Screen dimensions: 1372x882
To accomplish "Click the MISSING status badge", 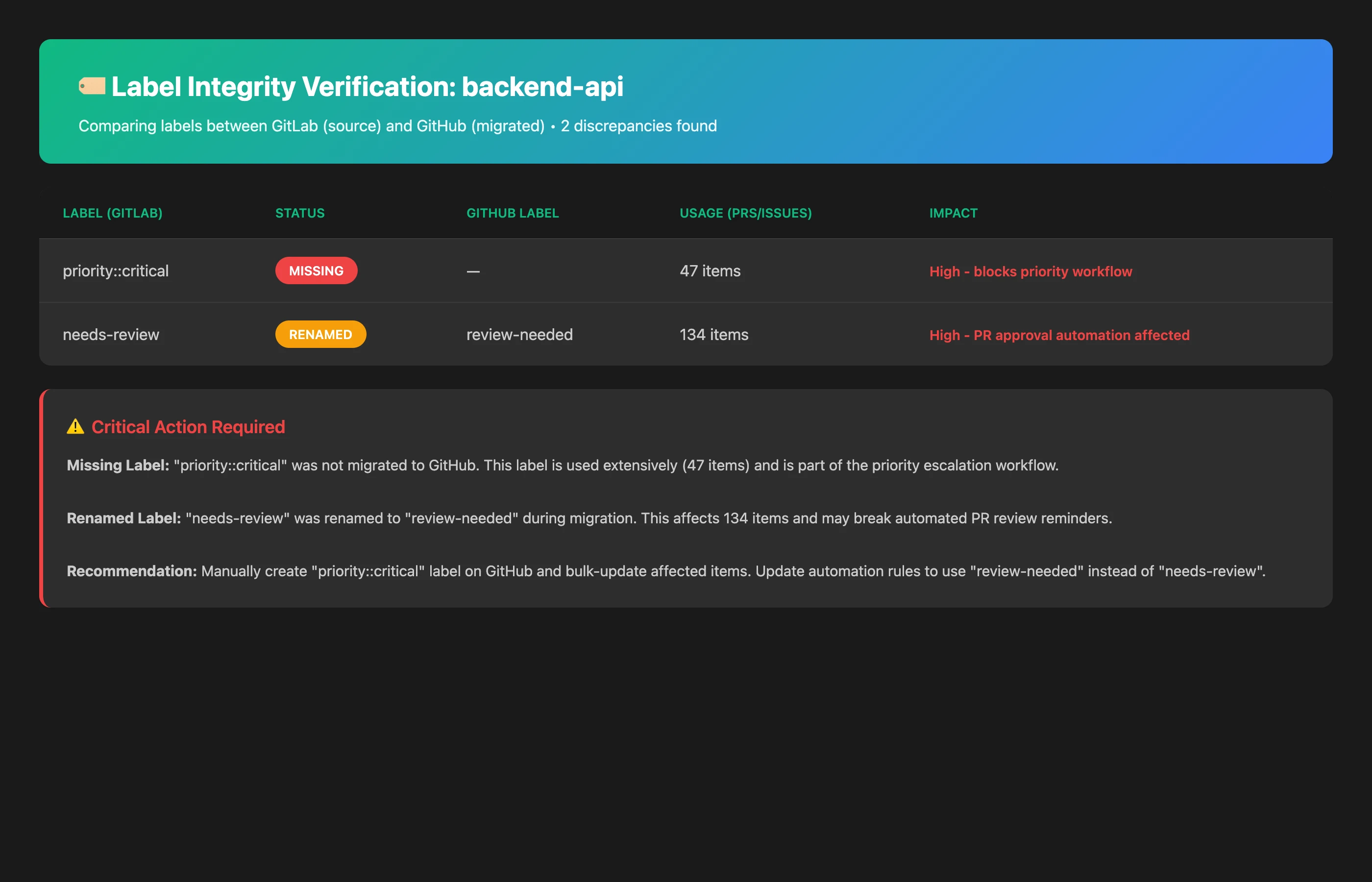I will coord(316,271).
